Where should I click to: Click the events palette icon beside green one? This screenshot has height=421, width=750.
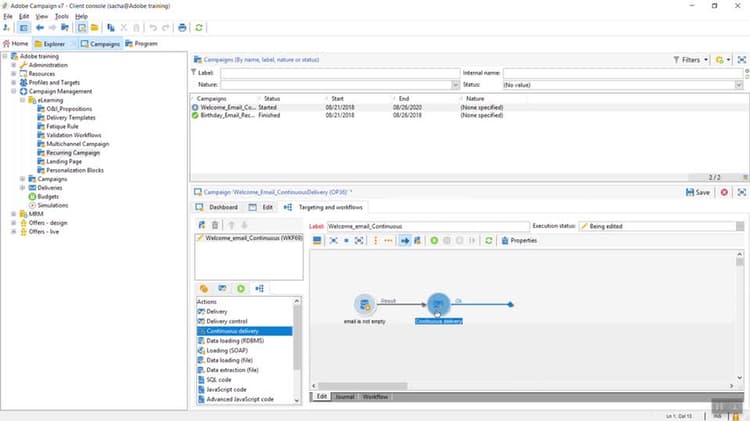point(260,288)
